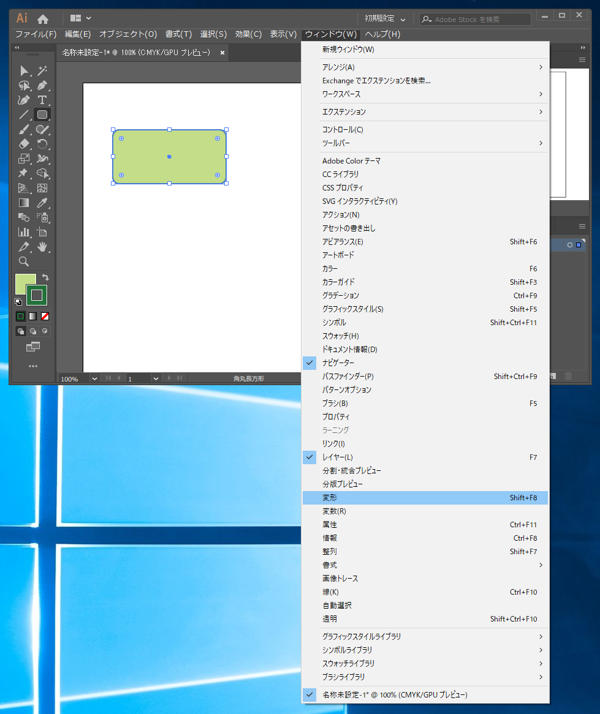Swap fill and stroke colors arrow

46,277
